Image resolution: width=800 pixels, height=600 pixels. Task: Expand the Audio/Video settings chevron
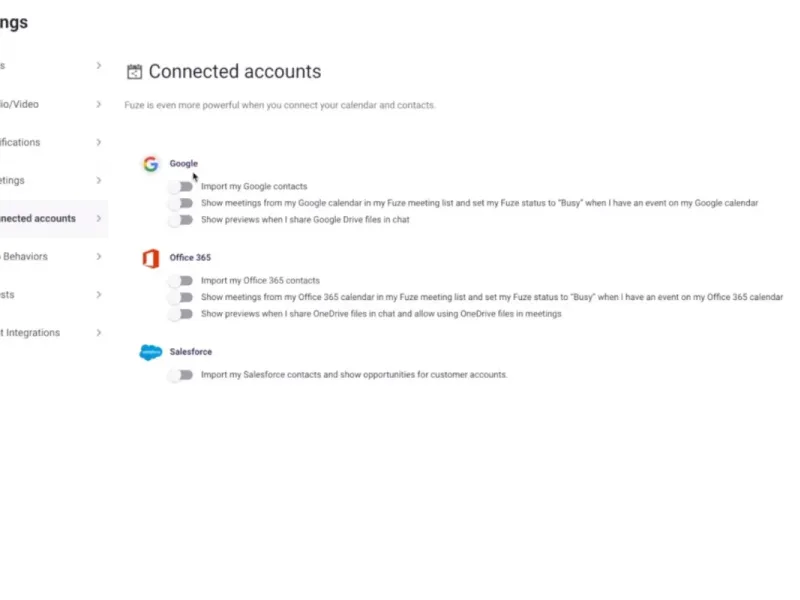(98, 104)
